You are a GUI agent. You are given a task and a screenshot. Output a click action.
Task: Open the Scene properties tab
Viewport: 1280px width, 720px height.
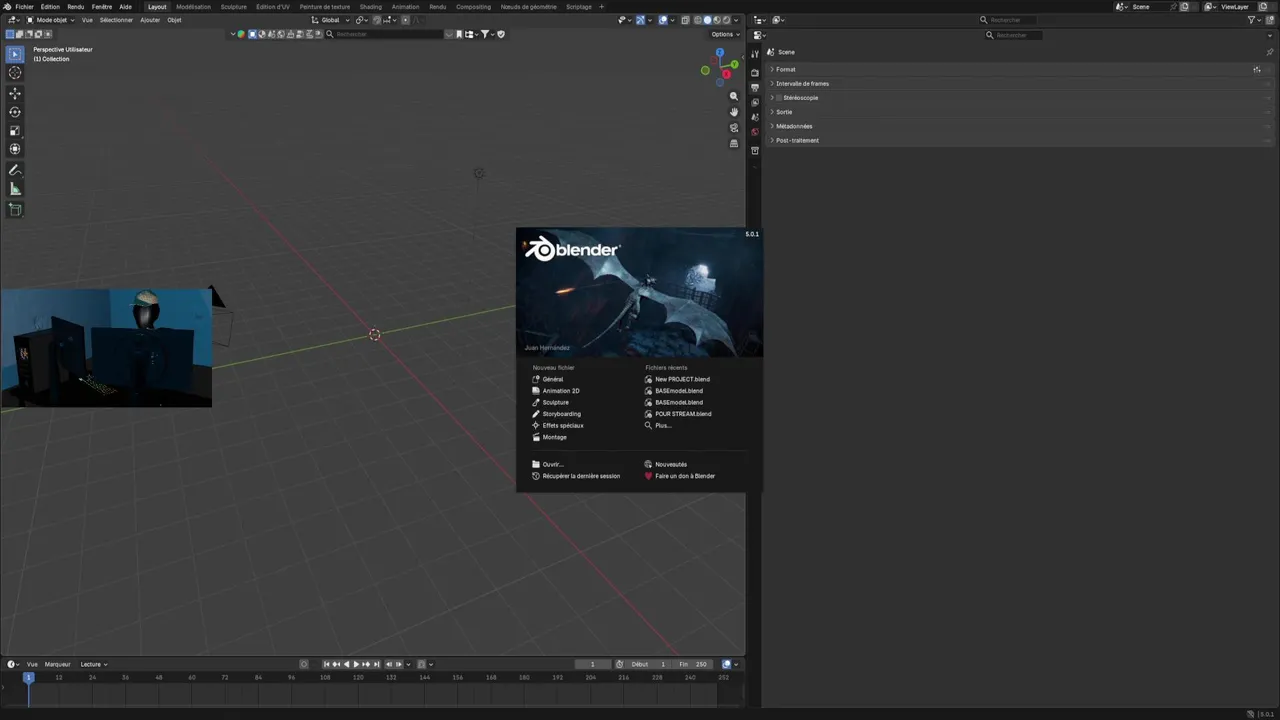(x=755, y=117)
